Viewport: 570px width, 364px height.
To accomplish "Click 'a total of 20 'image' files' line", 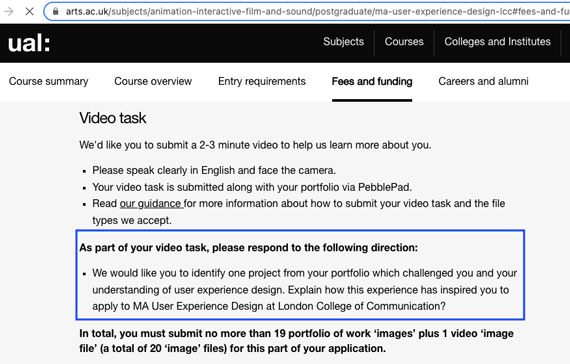I will pyautogui.click(x=232, y=348).
